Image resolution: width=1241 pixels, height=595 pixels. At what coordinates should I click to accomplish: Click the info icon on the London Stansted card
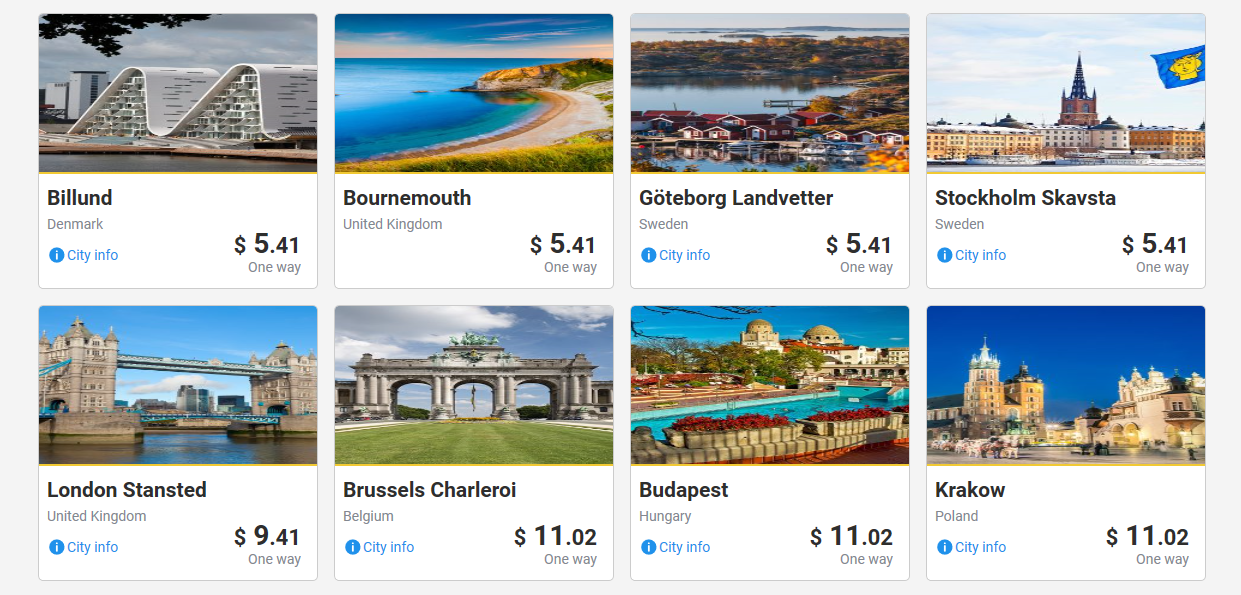[x=57, y=547]
